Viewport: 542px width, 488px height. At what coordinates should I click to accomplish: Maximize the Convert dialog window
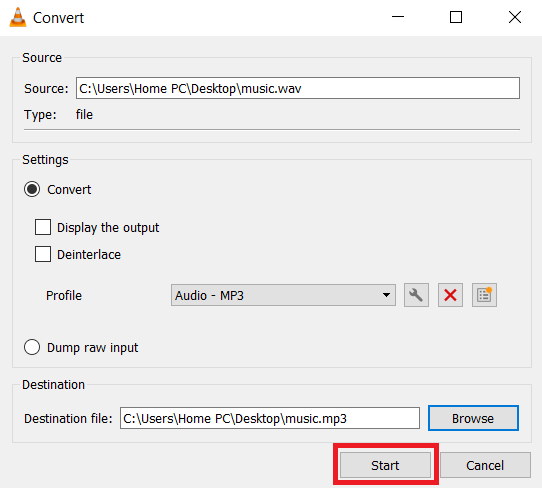pos(456,17)
